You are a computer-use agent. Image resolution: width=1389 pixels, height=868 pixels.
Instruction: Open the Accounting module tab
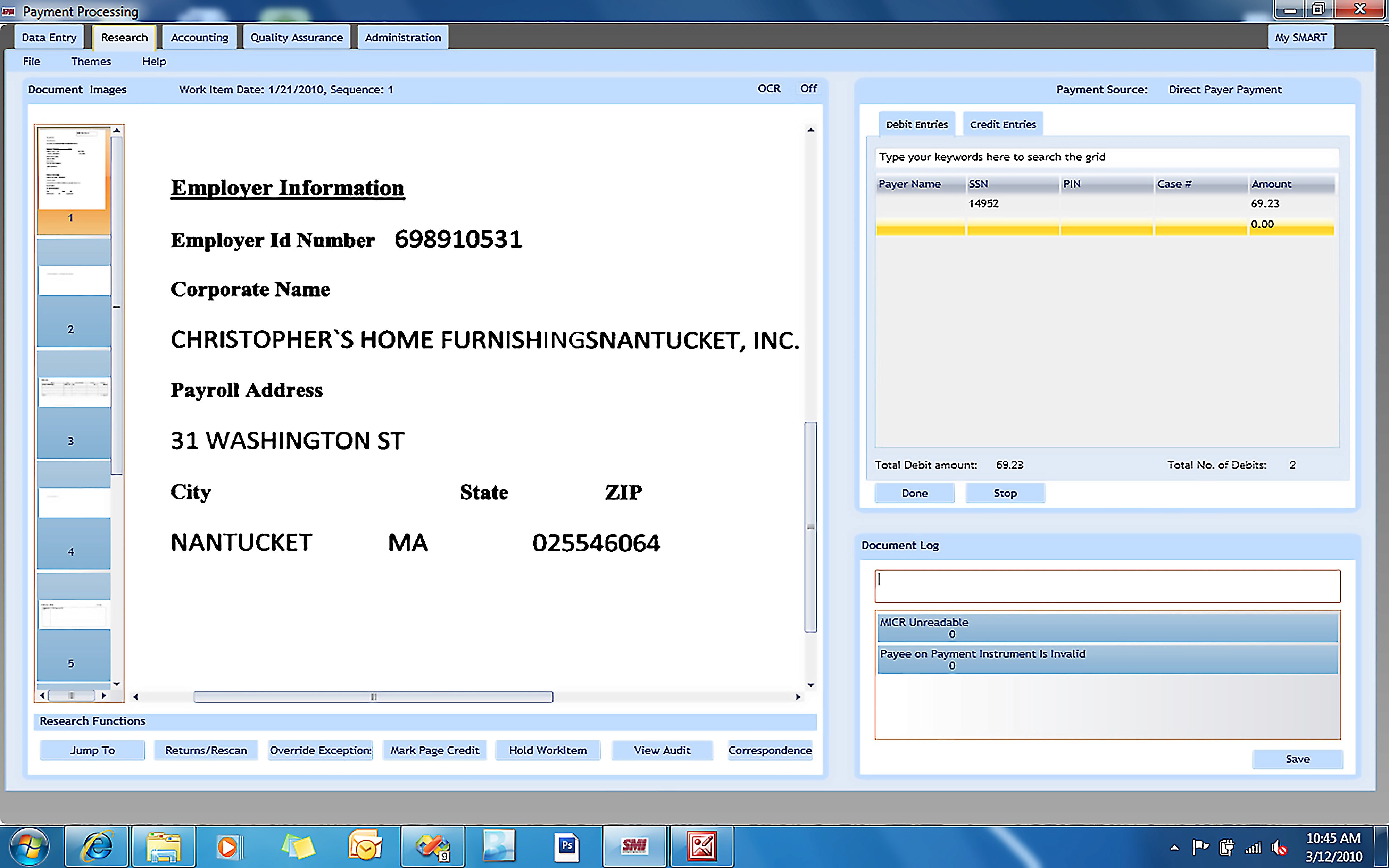199,37
